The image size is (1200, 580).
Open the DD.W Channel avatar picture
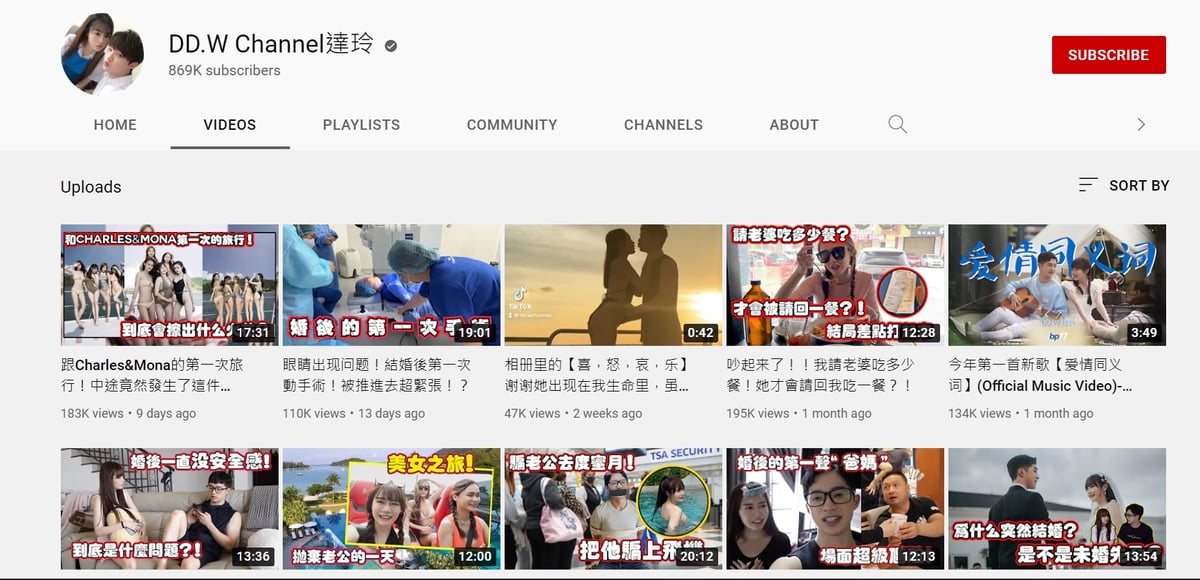click(x=101, y=54)
